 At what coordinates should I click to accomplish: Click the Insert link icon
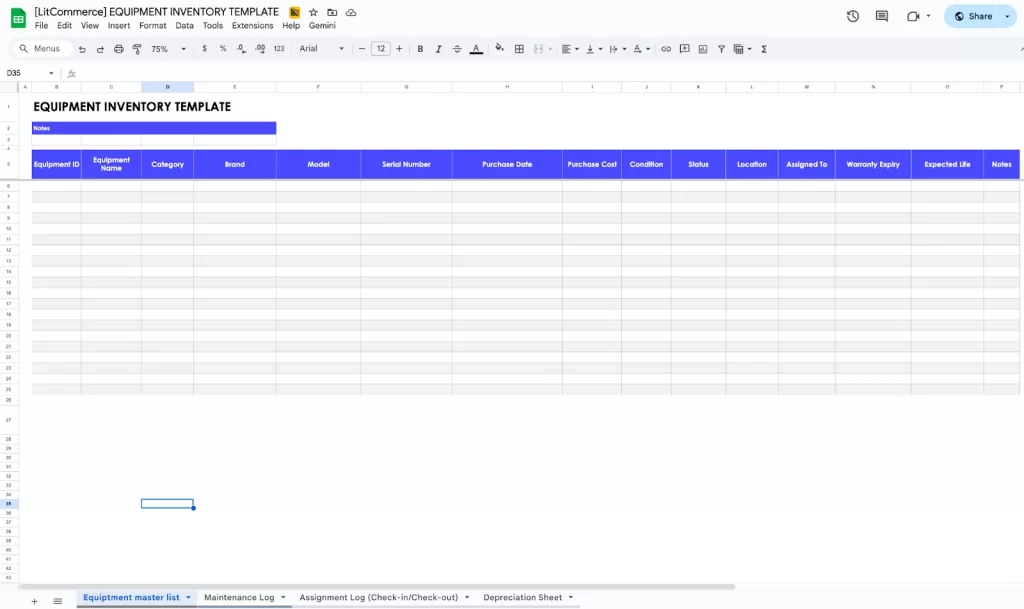tap(666, 48)
